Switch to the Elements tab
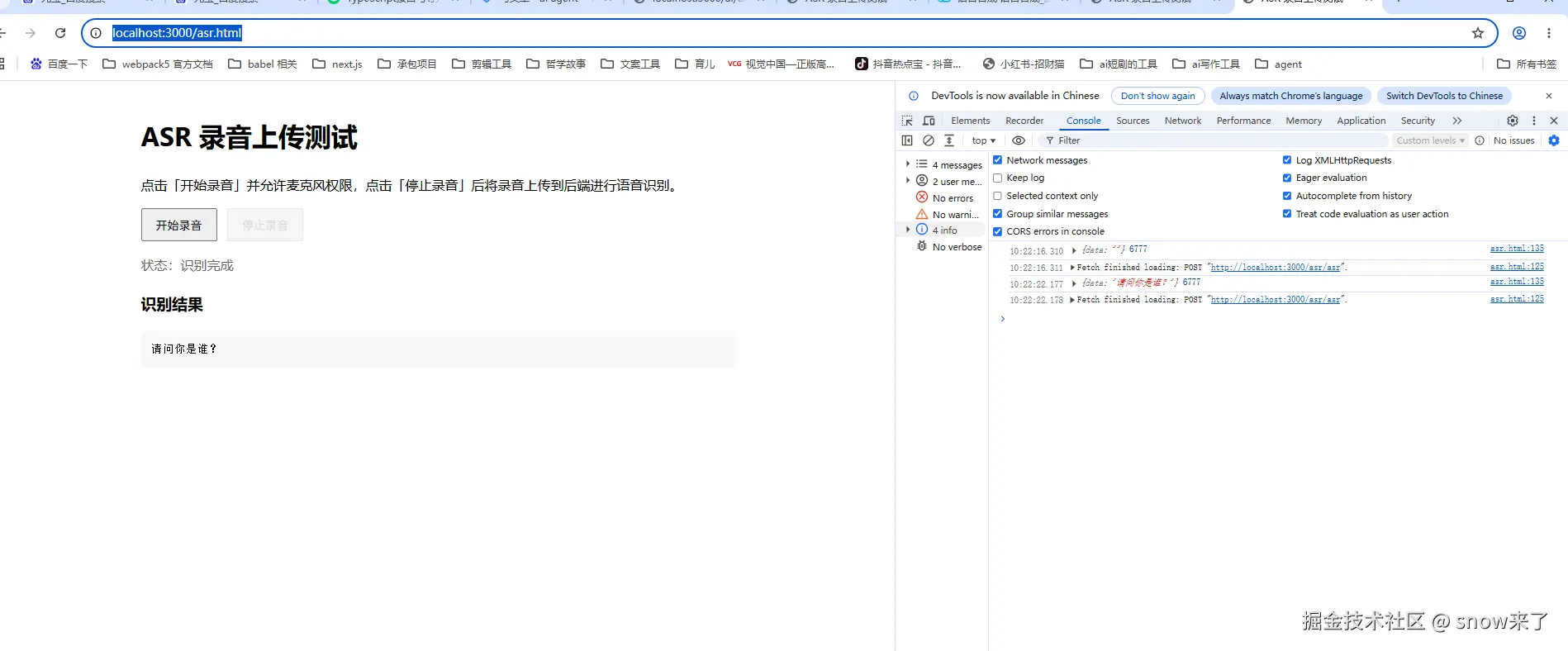The width and height of the screenshot is (1568, 651). 970,121
